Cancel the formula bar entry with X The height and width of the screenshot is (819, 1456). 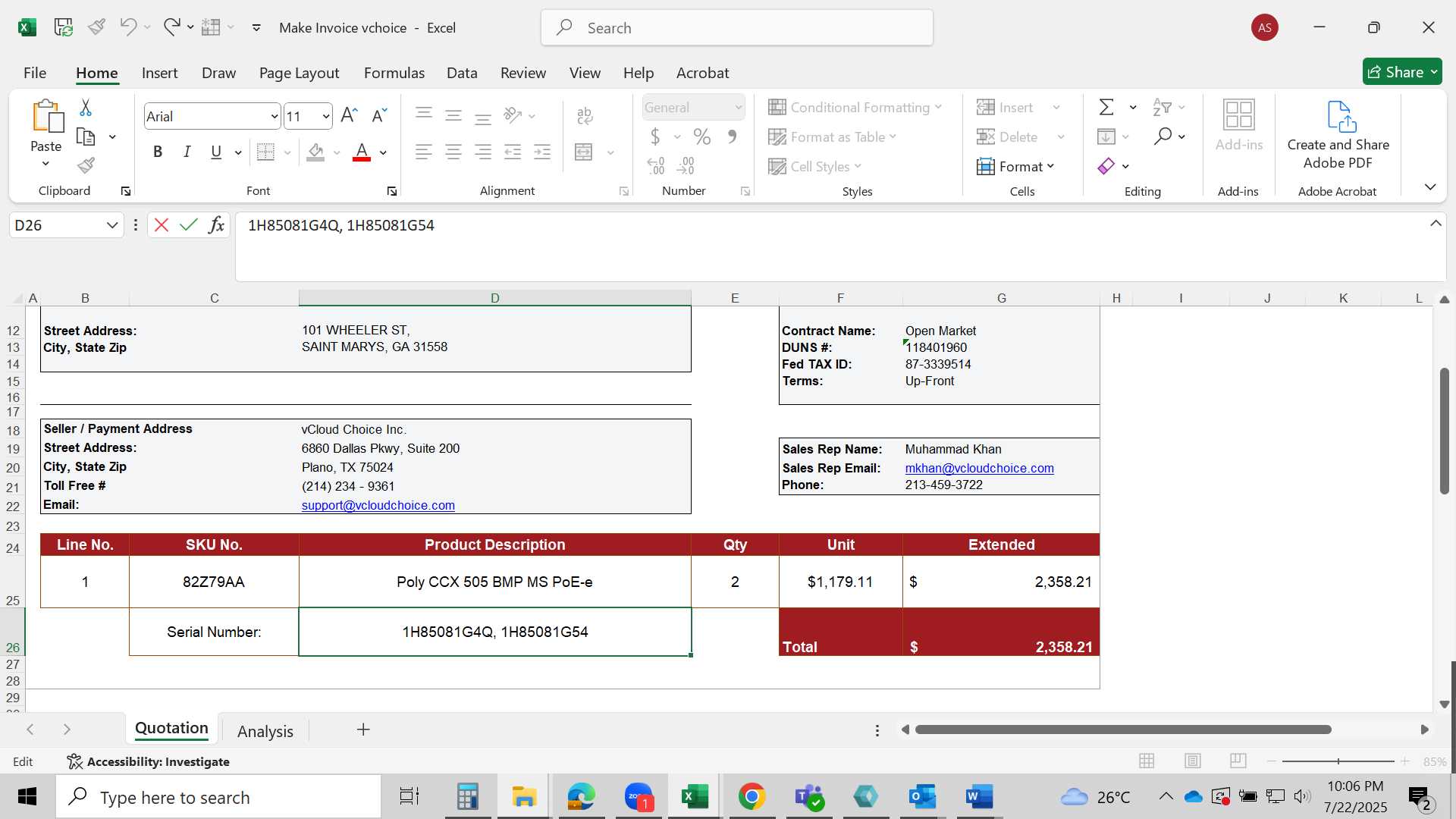click(161, 225)
